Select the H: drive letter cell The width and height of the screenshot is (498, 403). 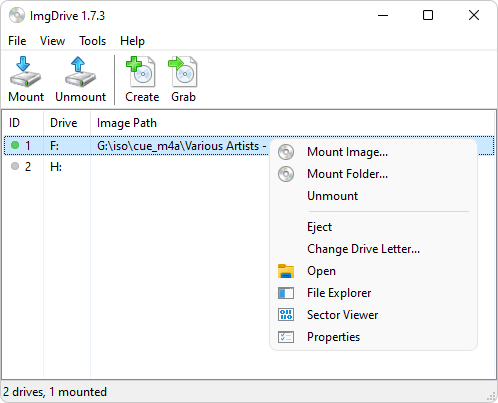coord(56,167)
